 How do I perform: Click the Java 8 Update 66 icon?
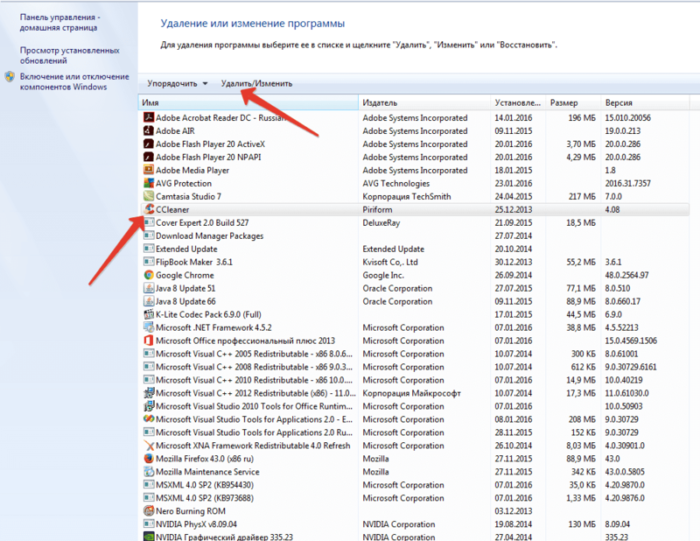[149, 301]
